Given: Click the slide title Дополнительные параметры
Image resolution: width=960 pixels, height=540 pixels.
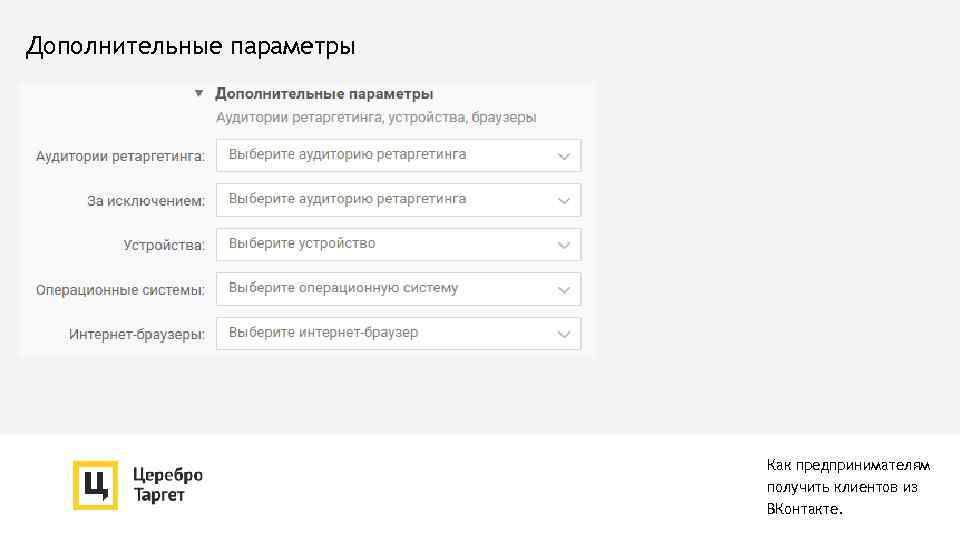Looking at the screenshot, I should pos(190,47).
